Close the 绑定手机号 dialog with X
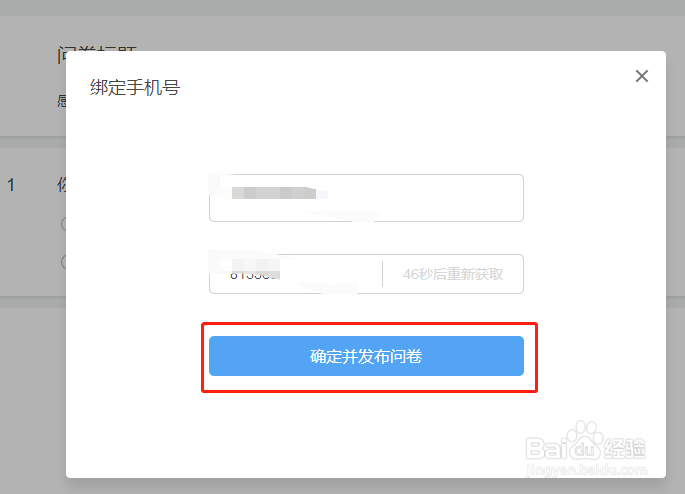 tap(642, 76)
